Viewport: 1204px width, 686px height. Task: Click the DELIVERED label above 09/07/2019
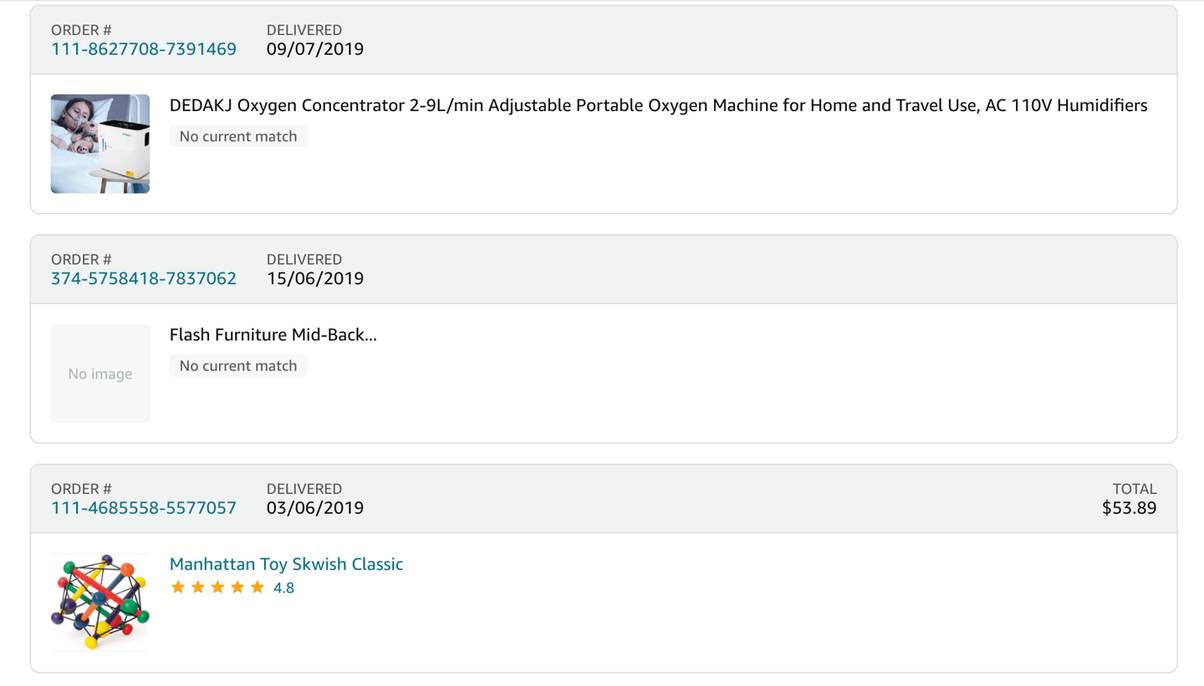[304, 30]
